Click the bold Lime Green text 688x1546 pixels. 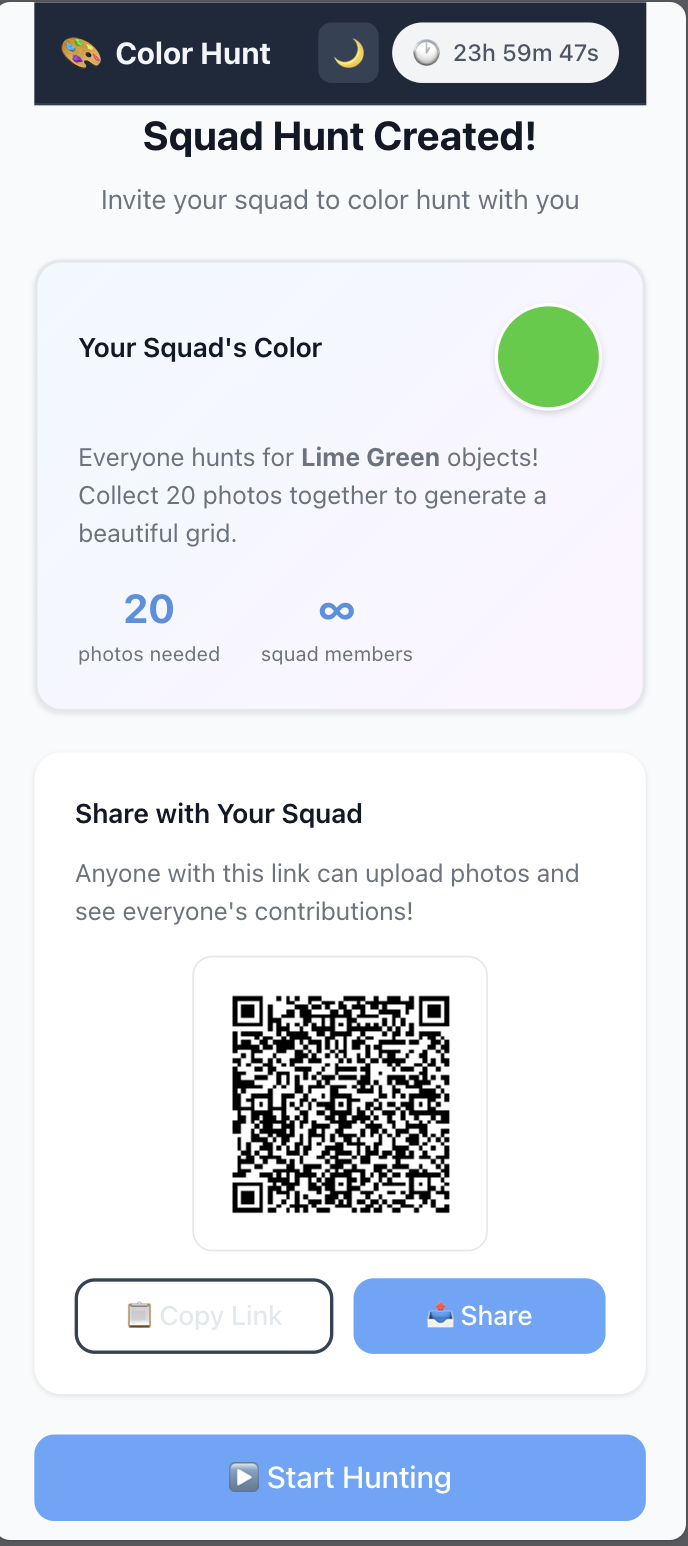click(370, 457)
